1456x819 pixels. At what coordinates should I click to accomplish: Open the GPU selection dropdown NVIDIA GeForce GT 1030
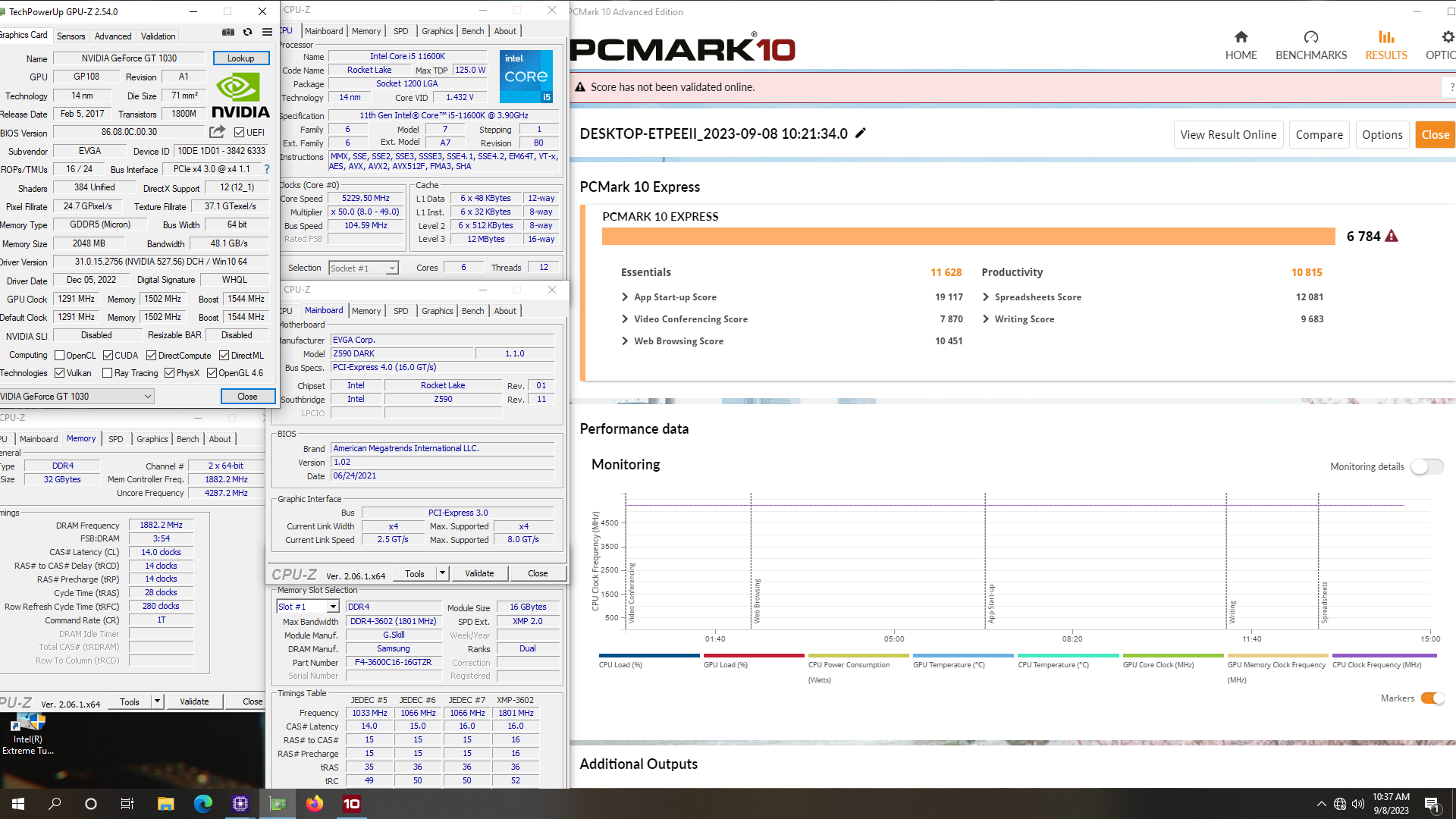tap(77, 397)
